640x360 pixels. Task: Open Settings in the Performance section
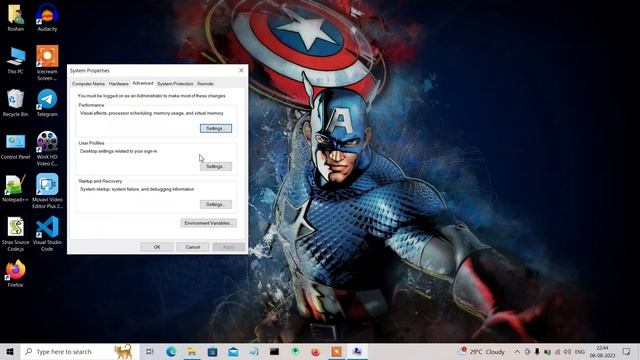point(216,129)
